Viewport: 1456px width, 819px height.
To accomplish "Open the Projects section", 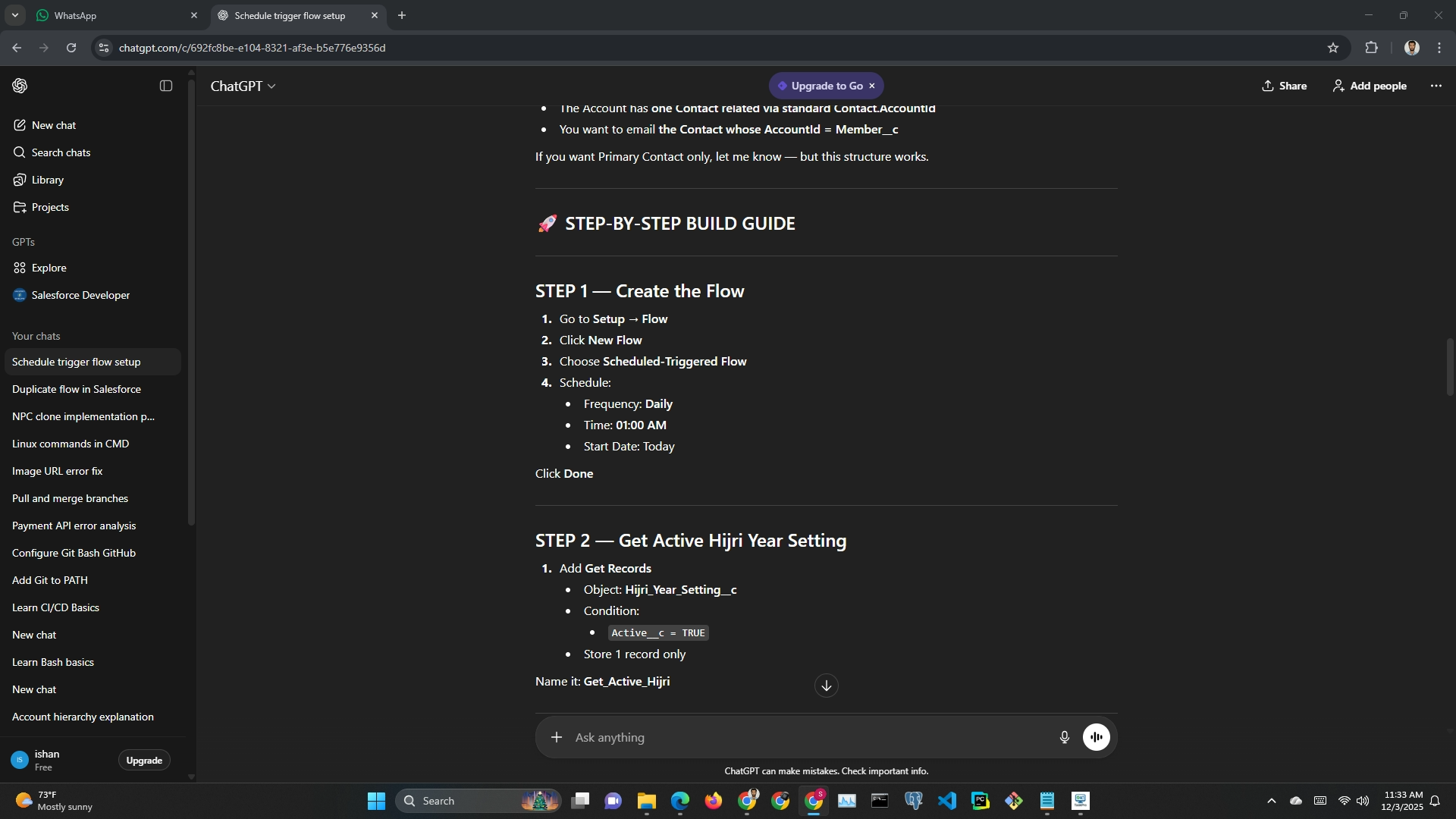I will coord(50,207).
